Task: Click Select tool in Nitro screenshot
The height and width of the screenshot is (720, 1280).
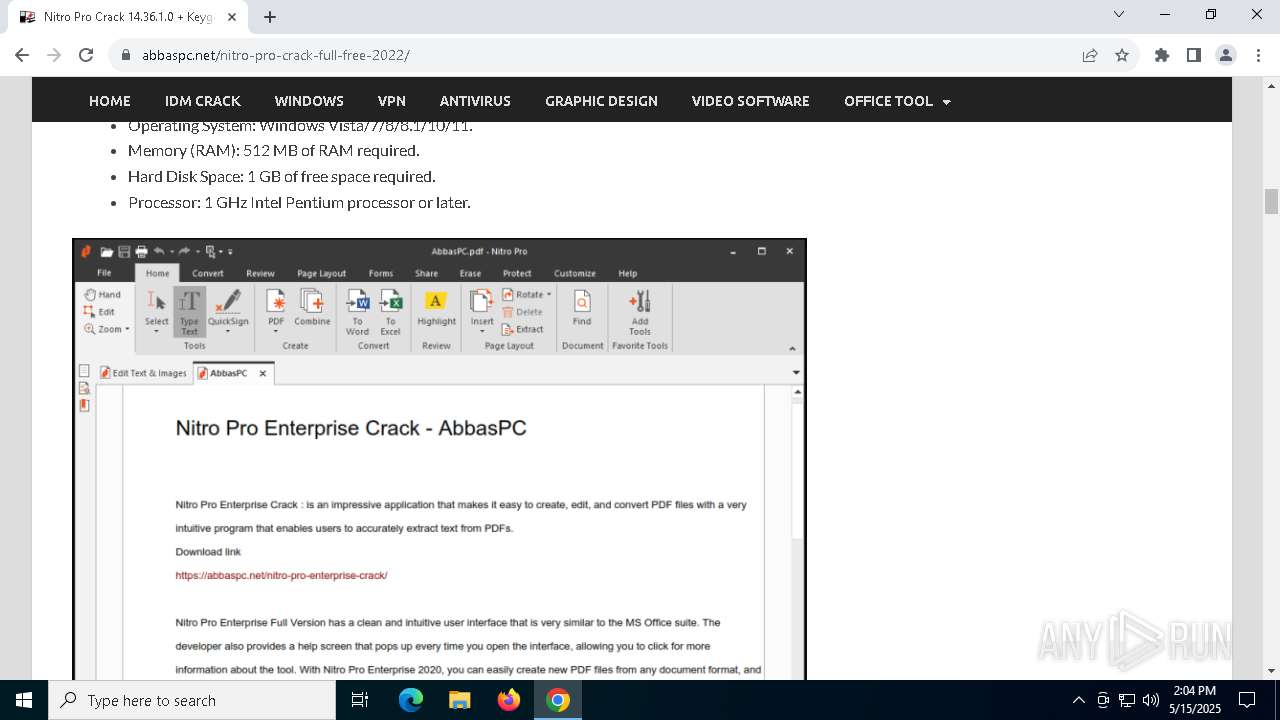Action: (157, 312)
